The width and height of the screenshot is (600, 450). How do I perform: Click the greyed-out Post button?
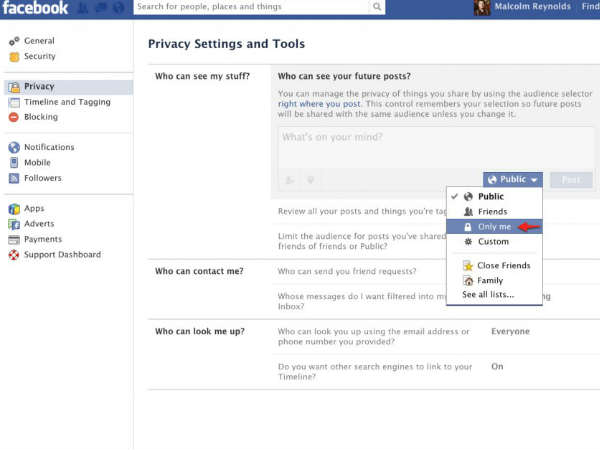pyautogui.click(x=571, y=180)
